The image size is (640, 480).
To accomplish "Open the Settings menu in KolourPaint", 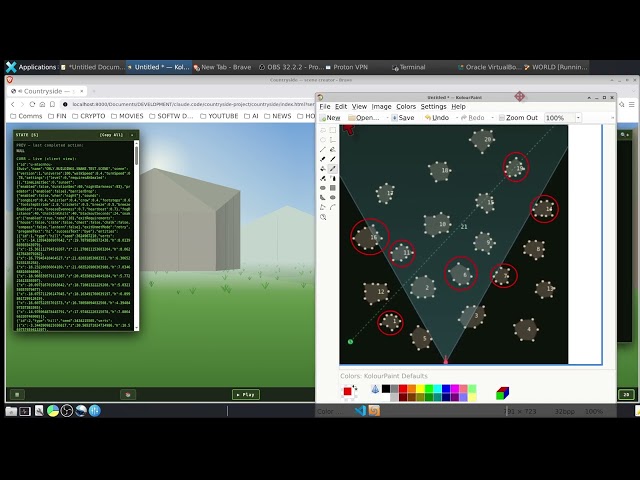I will click(x=433, y=107).
